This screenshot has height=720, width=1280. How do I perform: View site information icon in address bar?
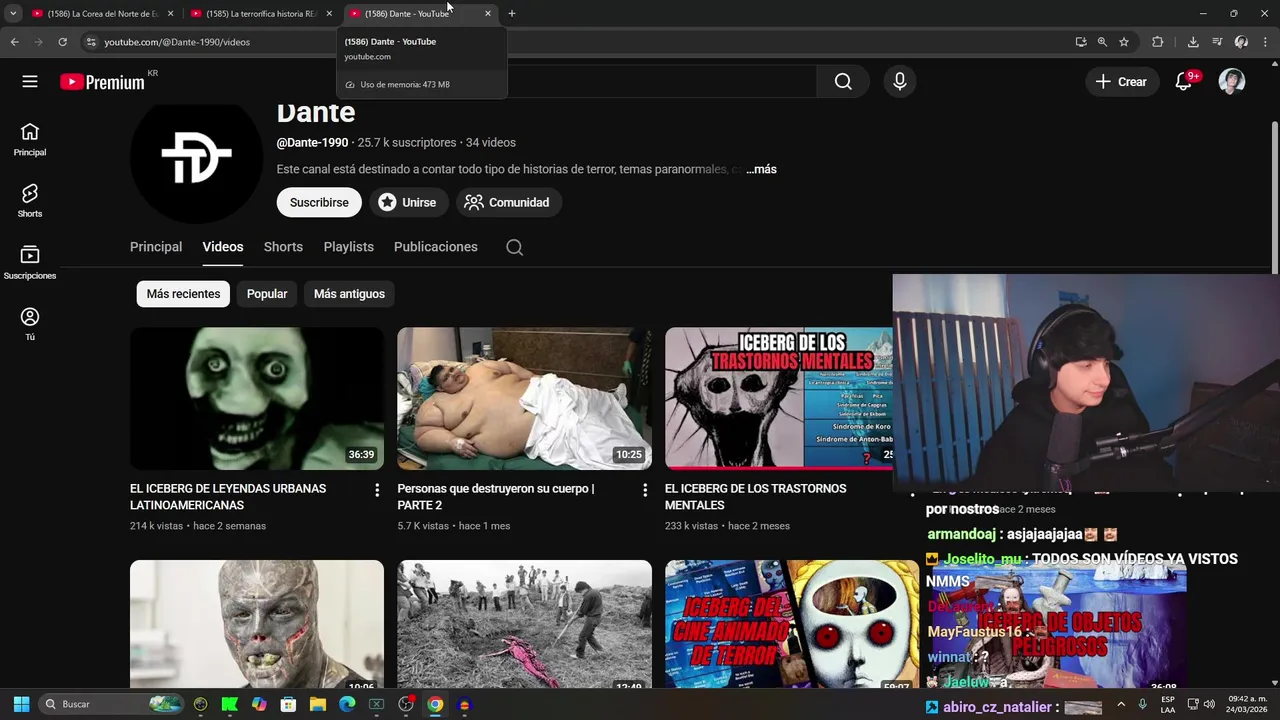[90, 42]
